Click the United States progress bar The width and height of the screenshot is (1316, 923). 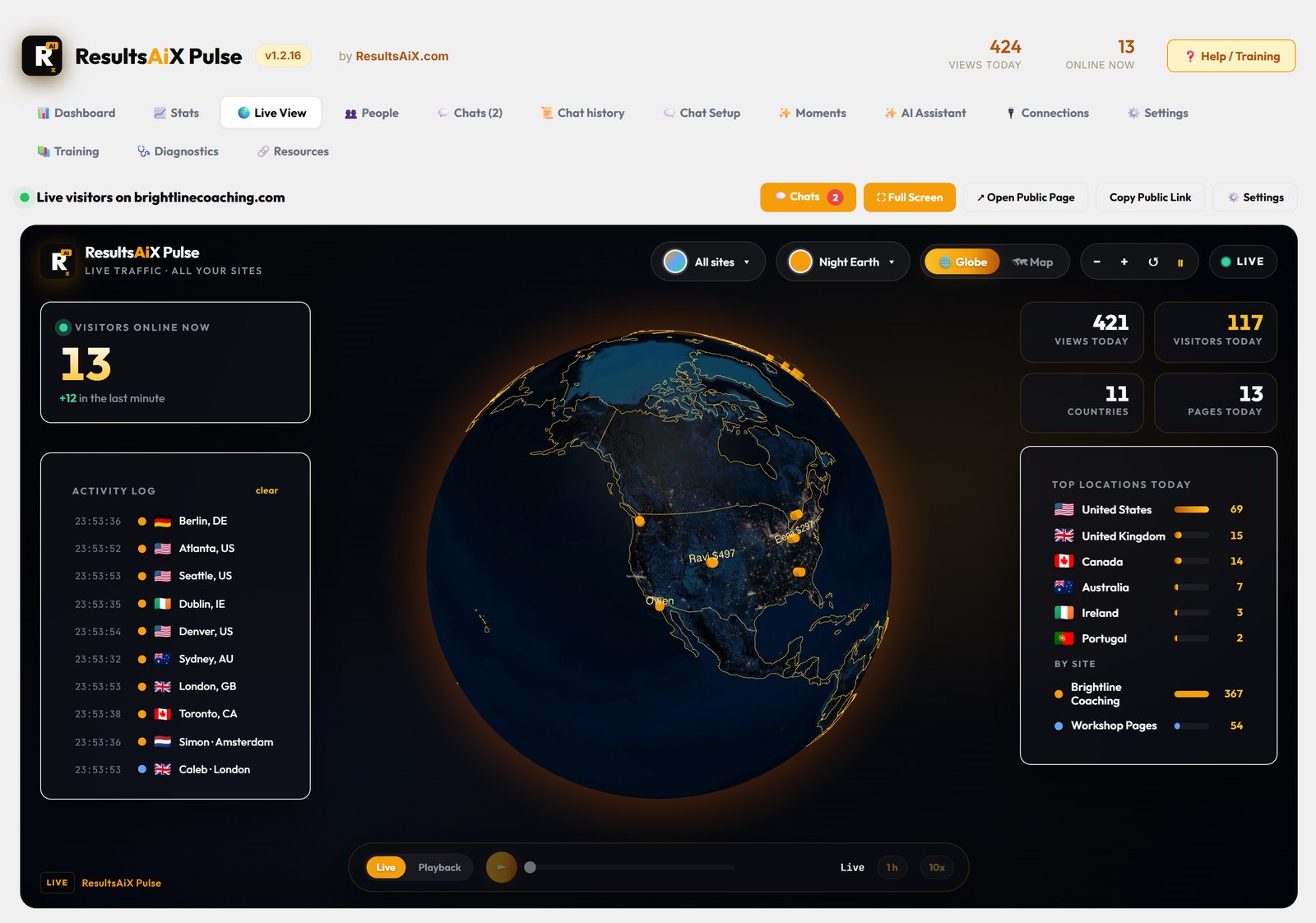[x=1192, y=510]
